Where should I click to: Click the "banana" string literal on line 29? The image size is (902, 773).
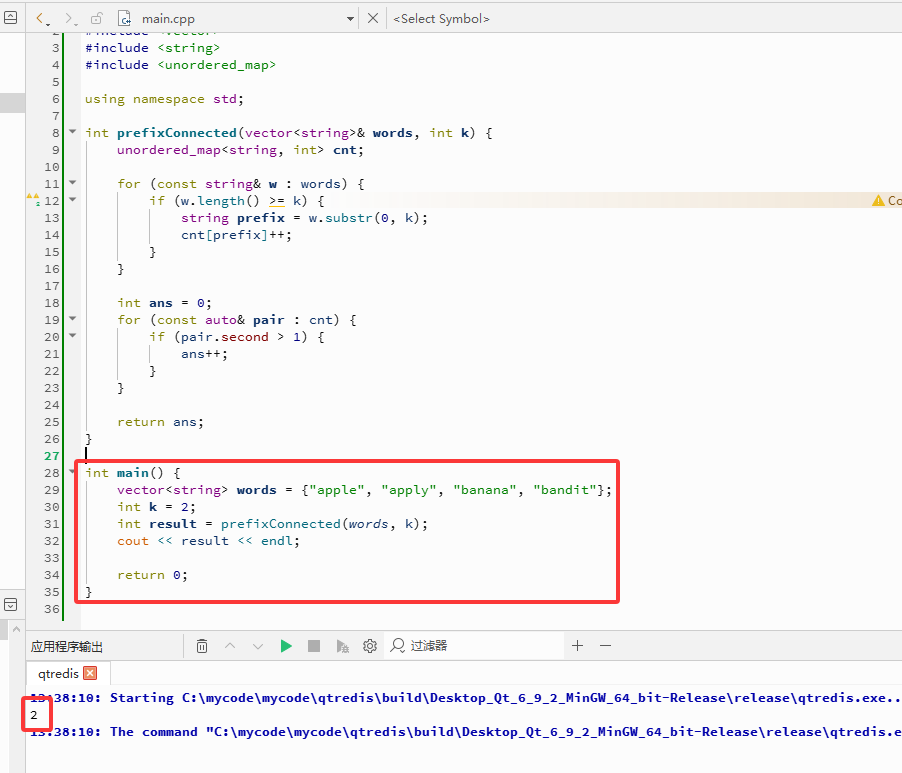(x=484, y=490)
